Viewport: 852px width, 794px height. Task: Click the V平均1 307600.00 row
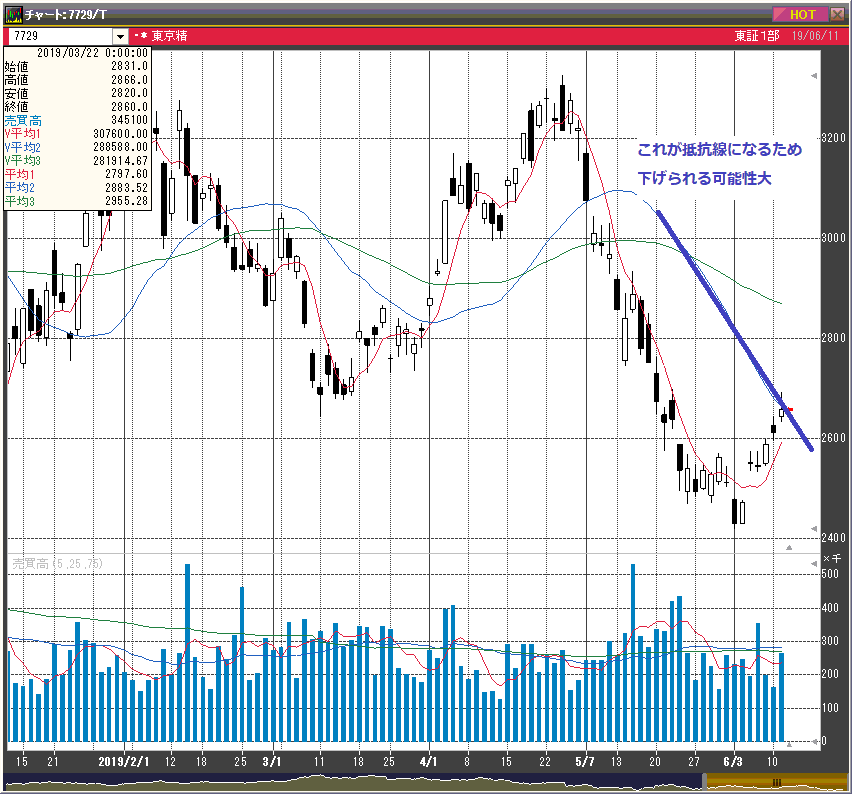pos(77,134)
